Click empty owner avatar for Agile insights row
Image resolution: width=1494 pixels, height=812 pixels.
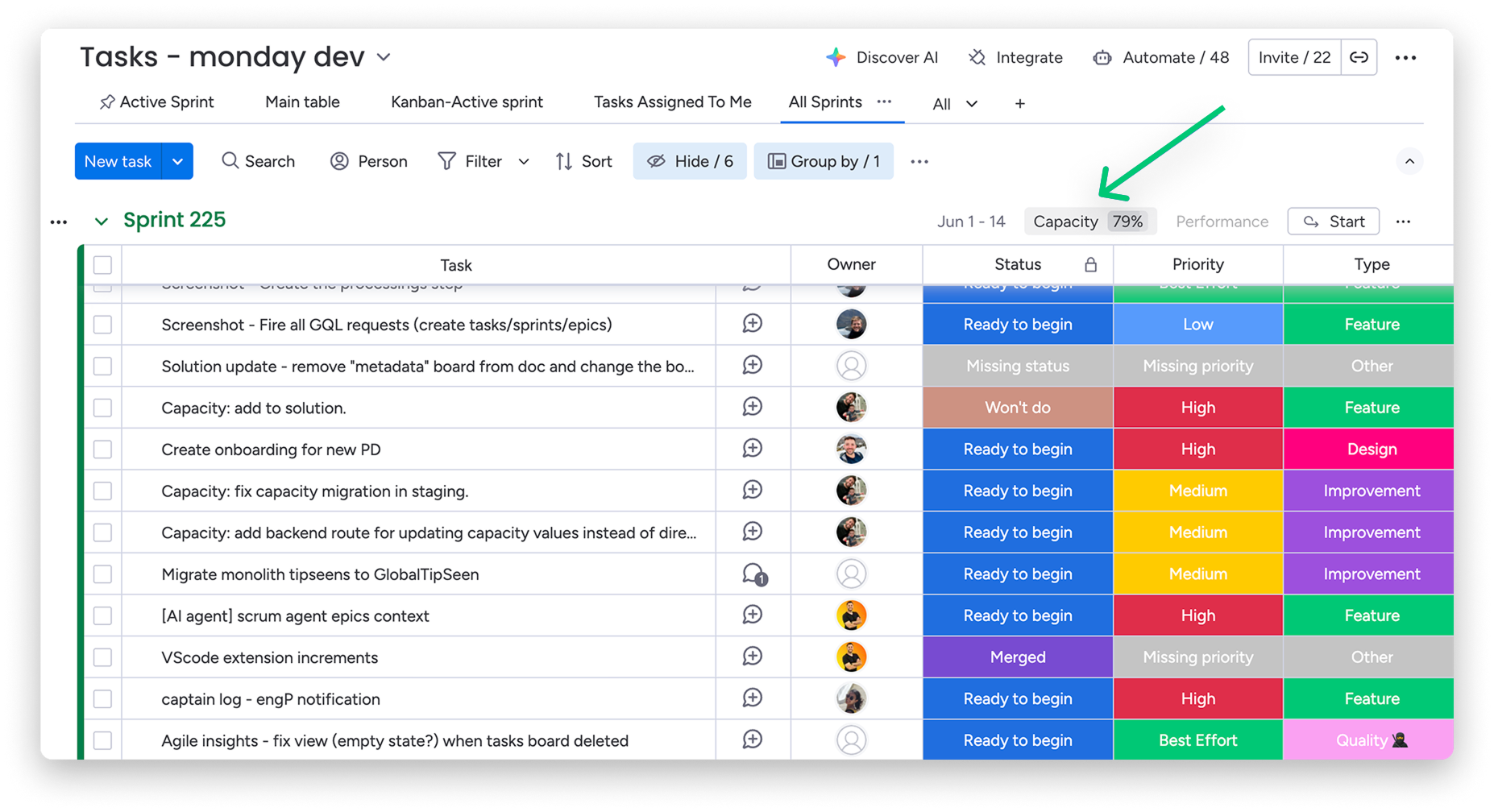(851, 739)
